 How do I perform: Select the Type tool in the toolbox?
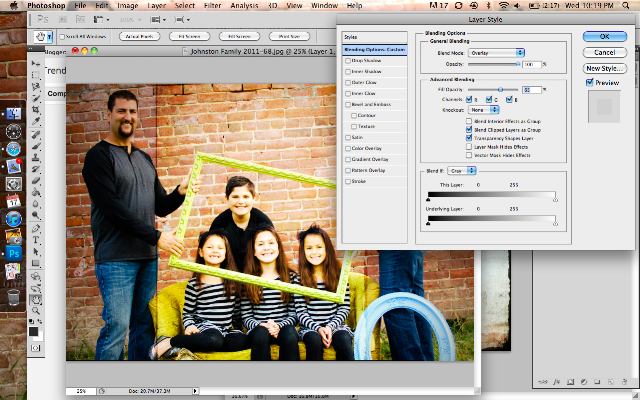(x=36, y=240)
